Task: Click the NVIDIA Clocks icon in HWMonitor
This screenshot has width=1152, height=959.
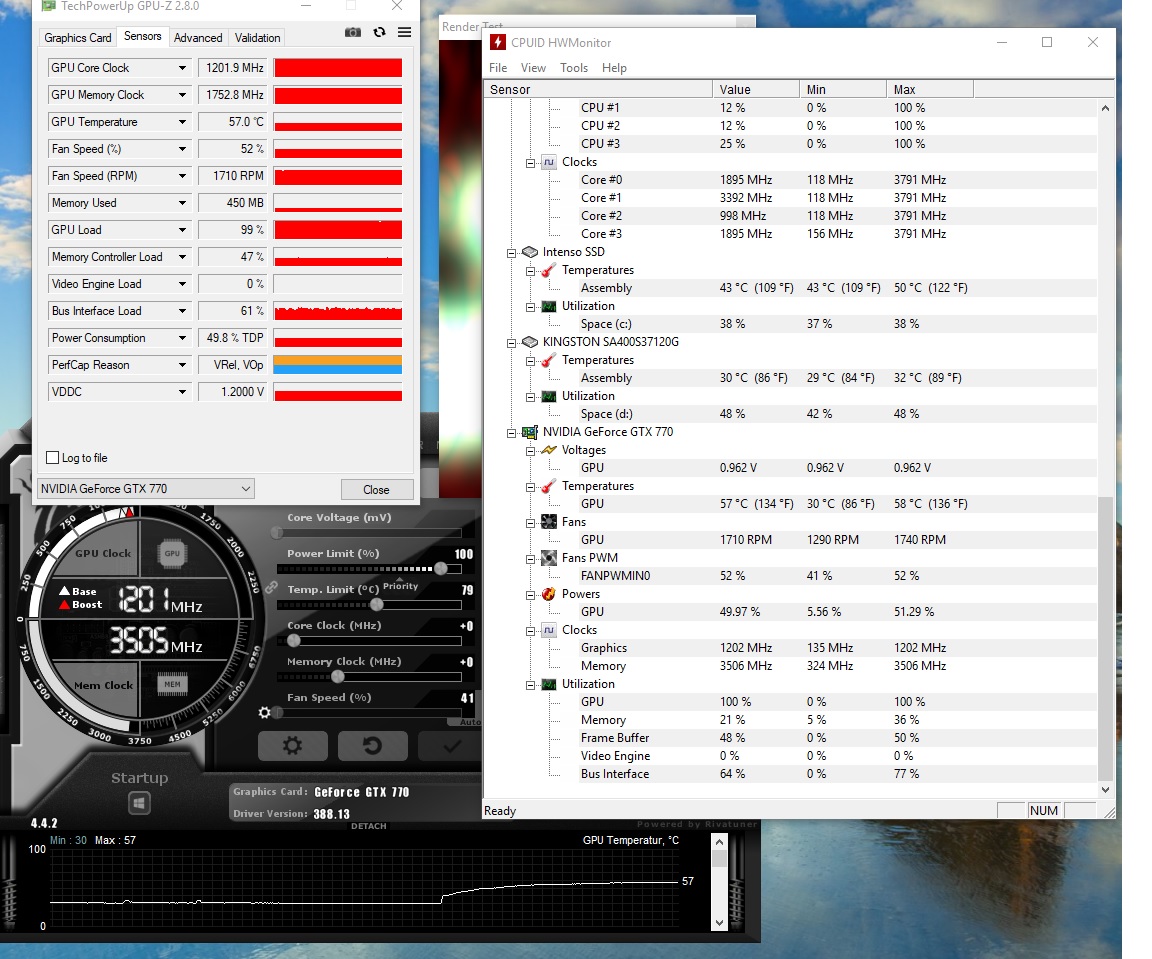Action: [549, 630]
